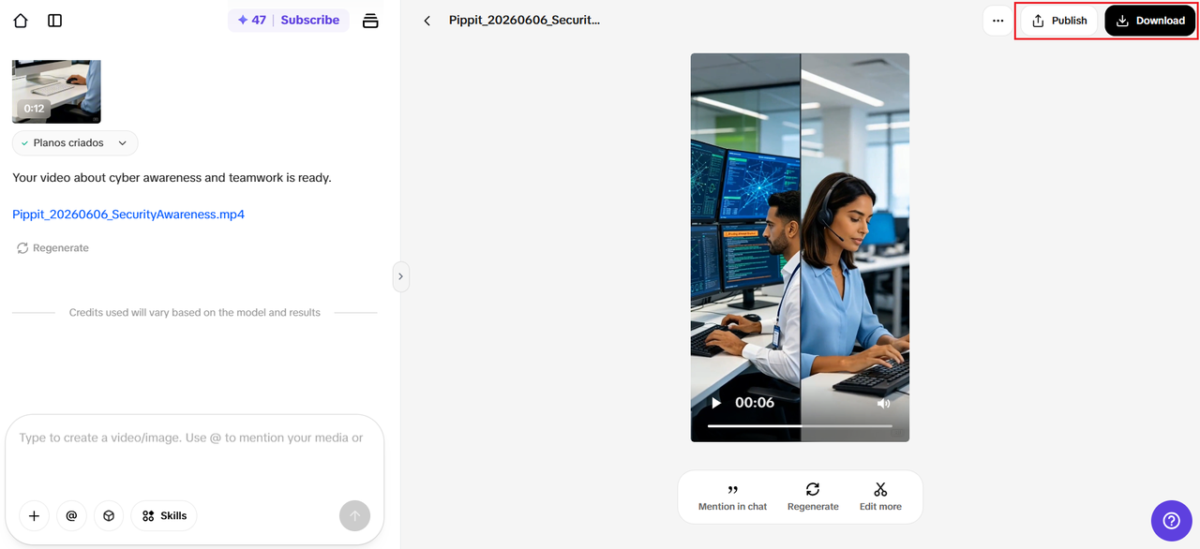The width and height of the screenshot is (1200, 549).
Task: Open Pippit_20260606_SecurityAwareness.mp4 link
Action: coord(128,214)
